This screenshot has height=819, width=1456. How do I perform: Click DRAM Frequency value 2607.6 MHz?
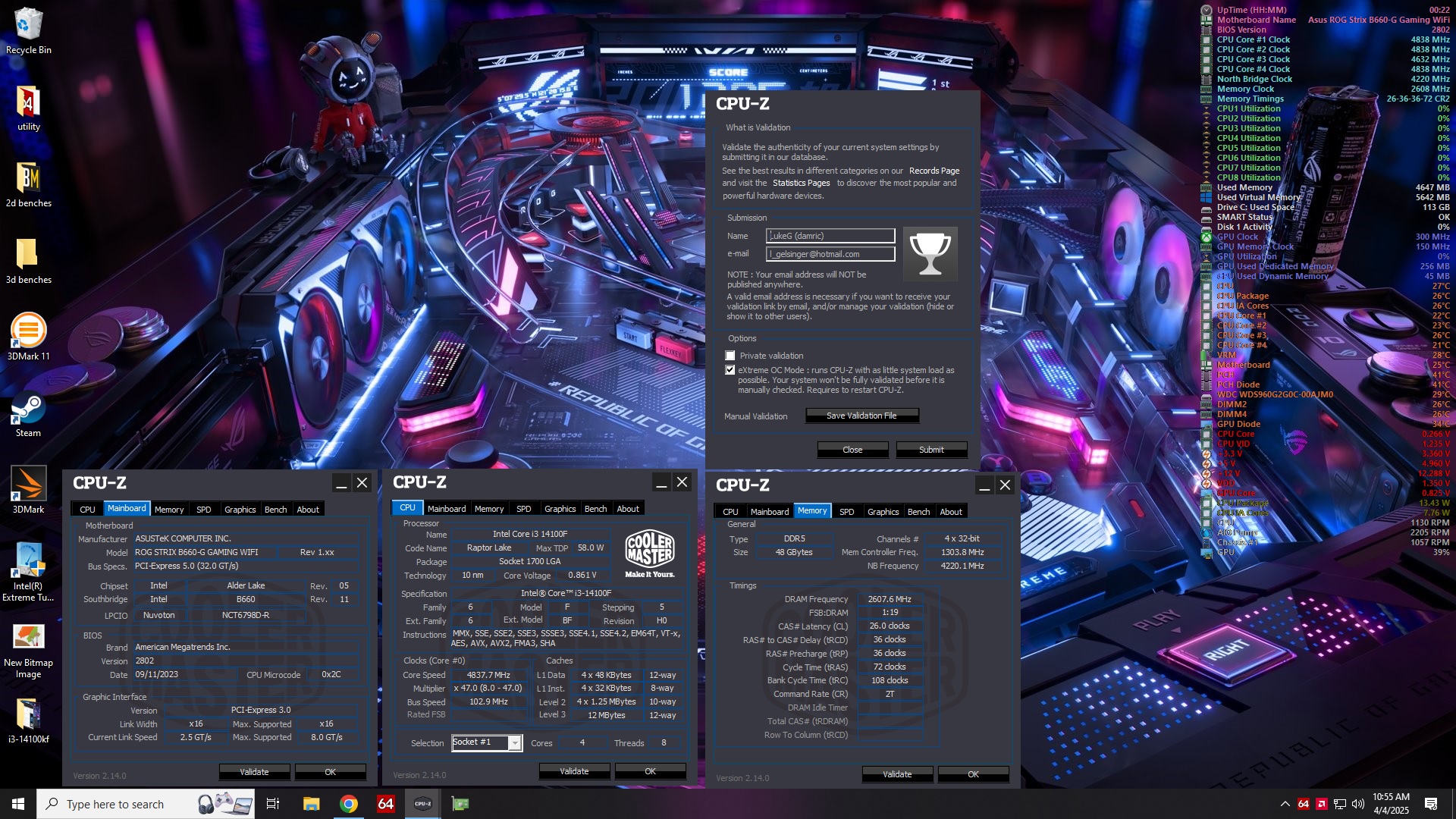point(890,599)
